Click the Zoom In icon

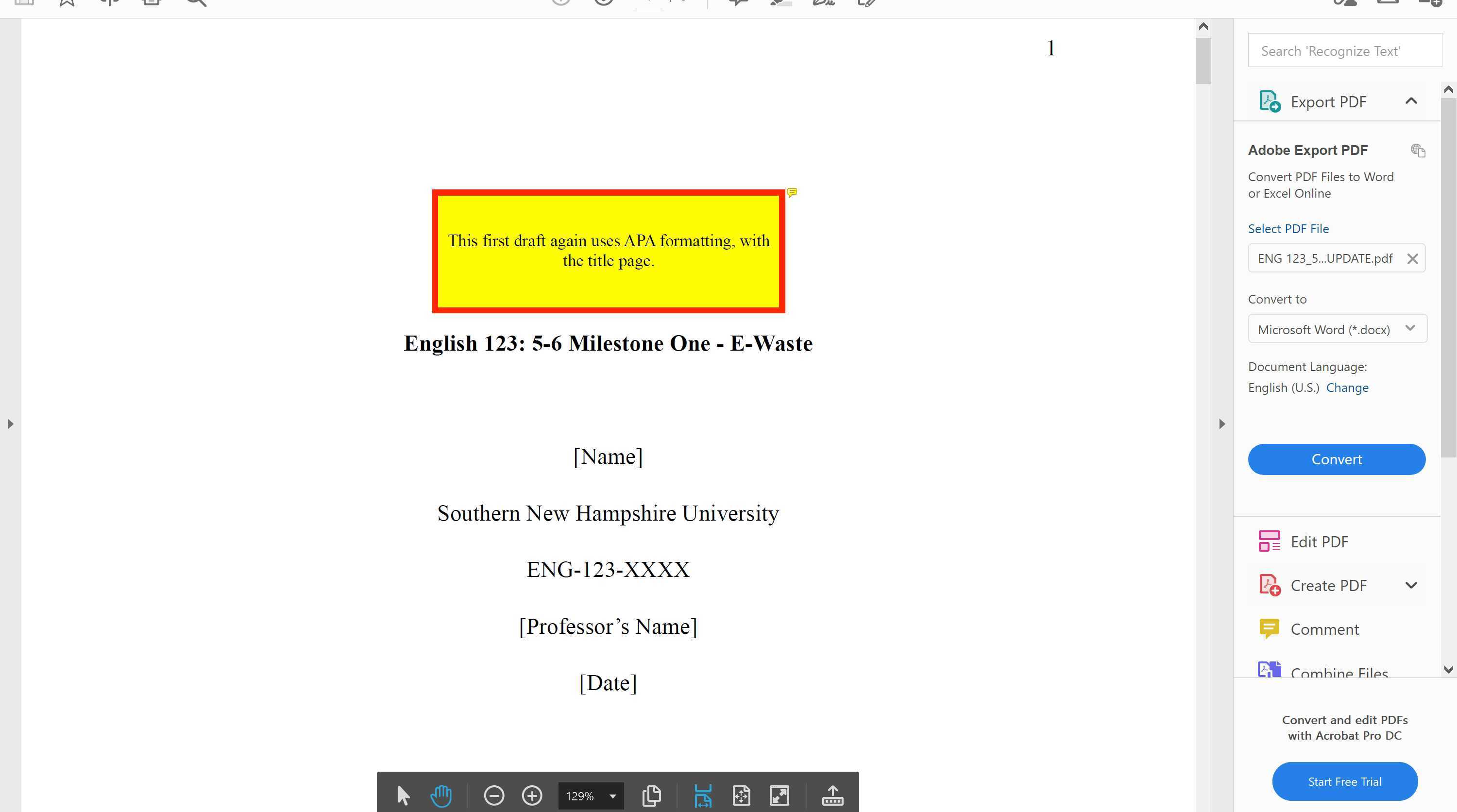pyautogui.click(x=531, y=795)
